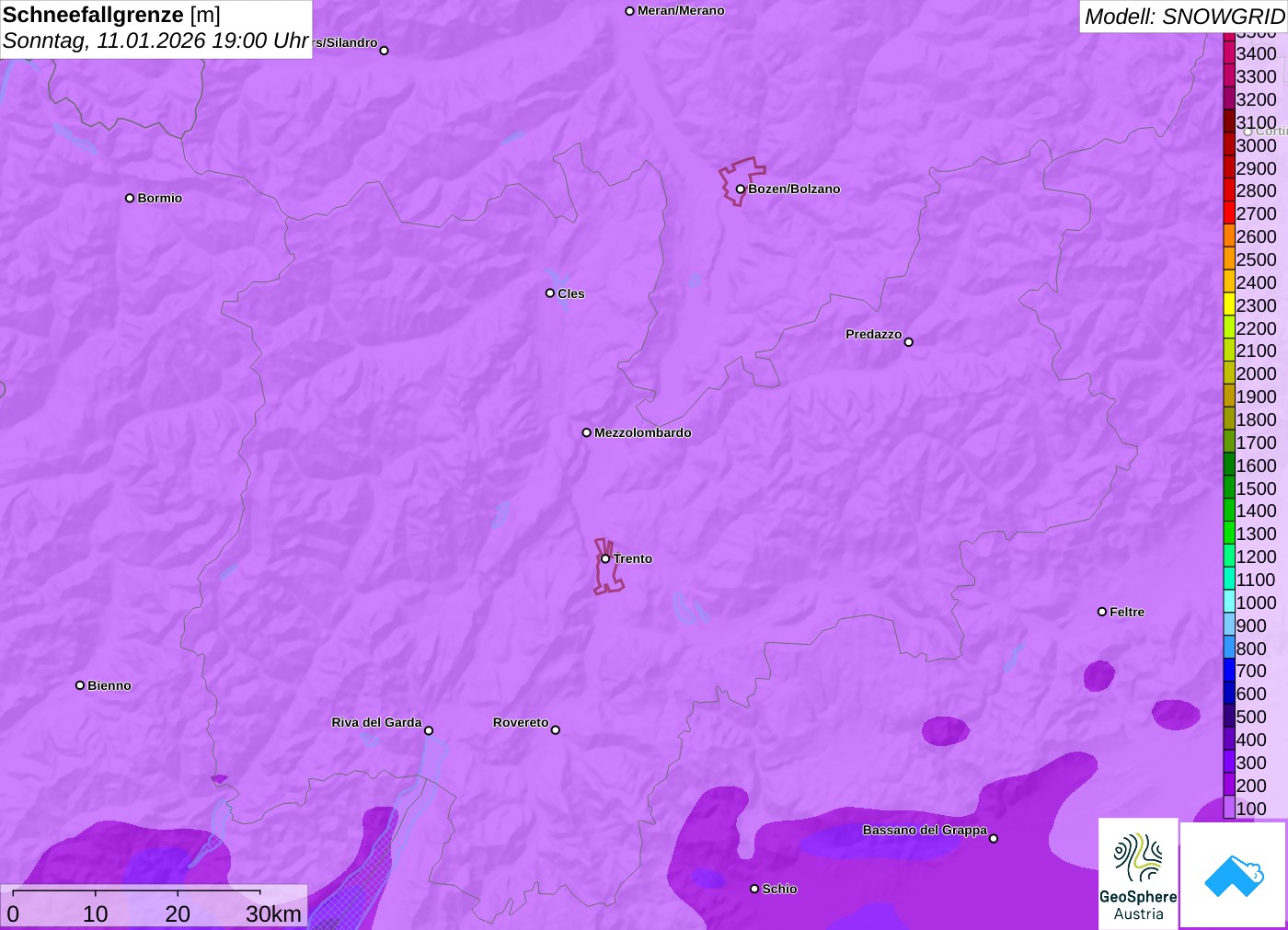Click the Trento label text
This screenshot has height=930, width=1288.
coord(633,558)
